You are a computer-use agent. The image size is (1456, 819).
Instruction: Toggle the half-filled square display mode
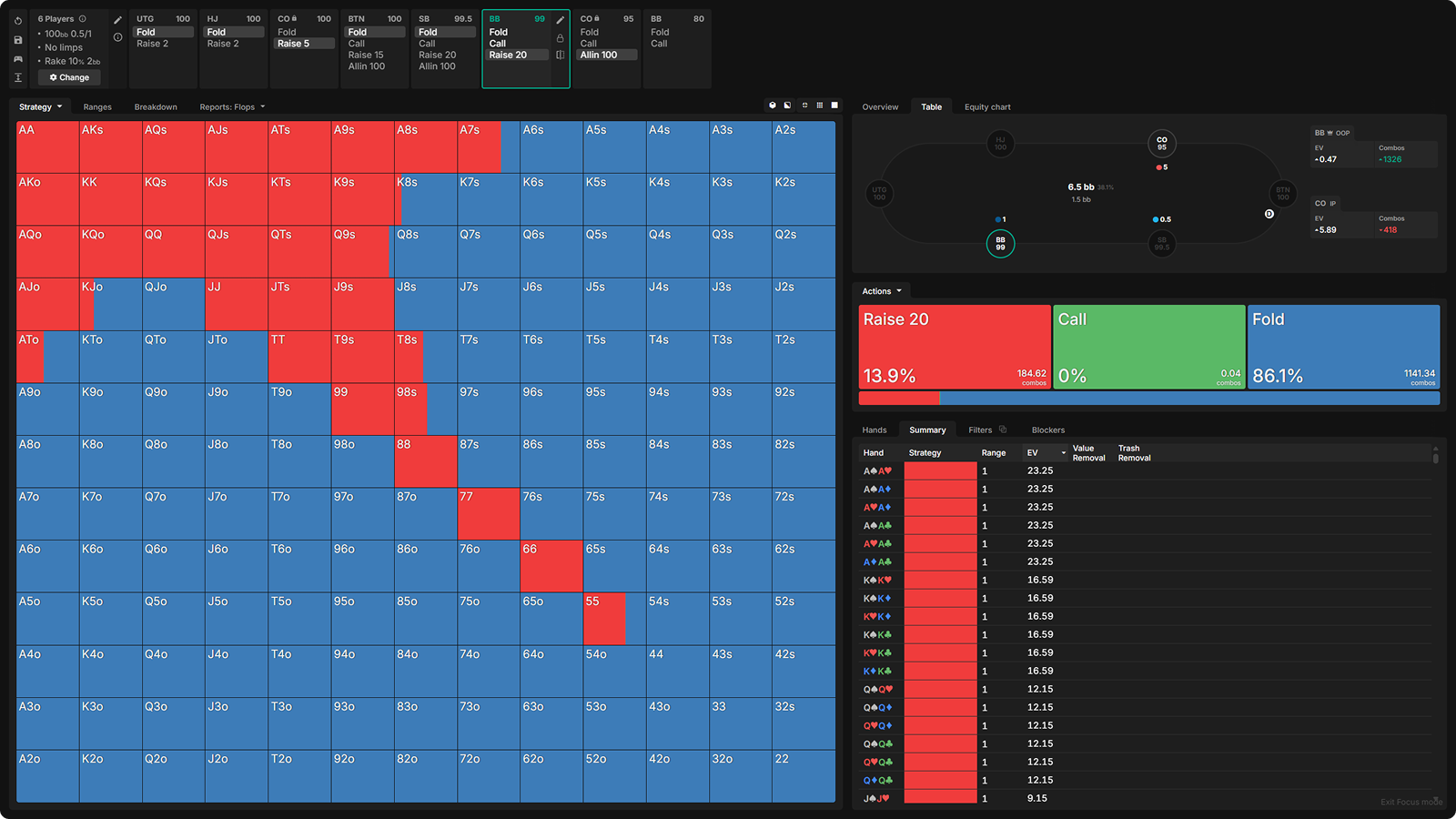tap(788, 106)
